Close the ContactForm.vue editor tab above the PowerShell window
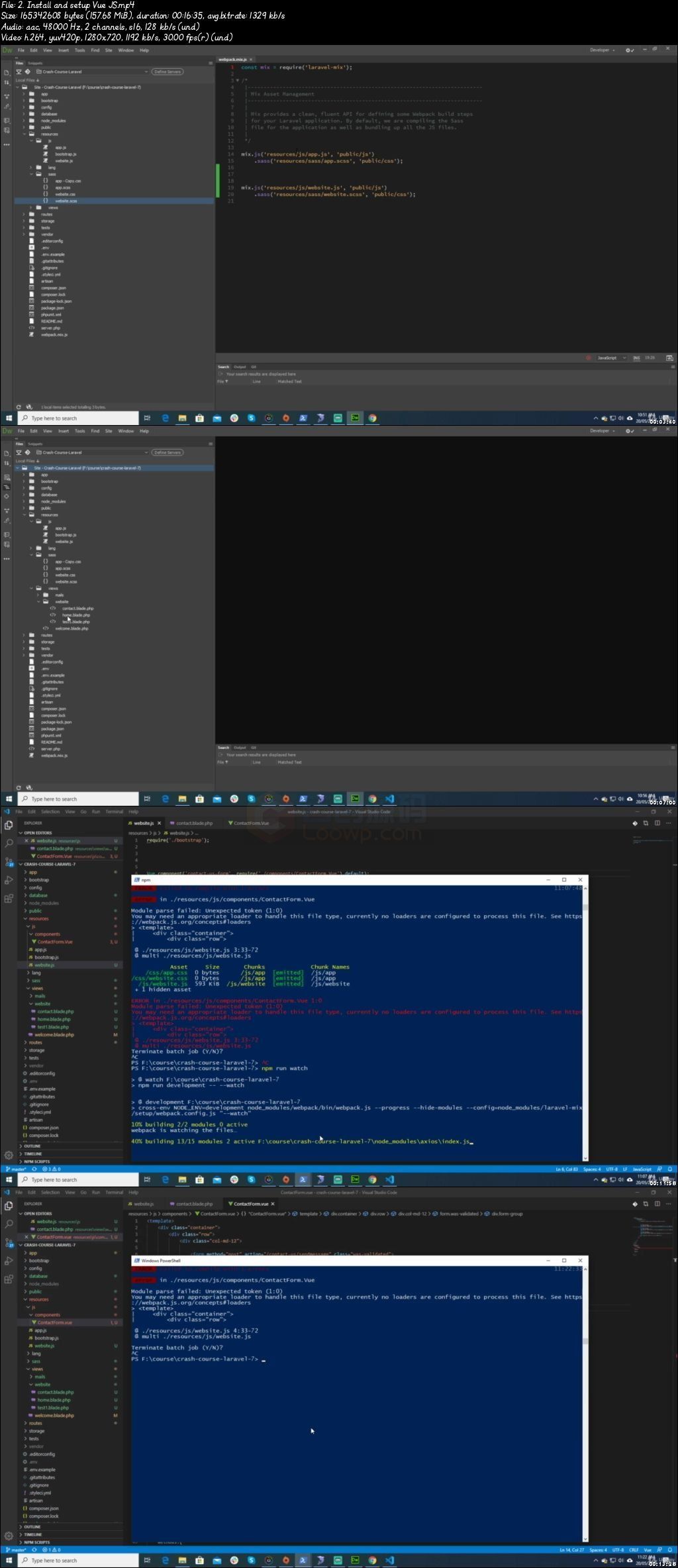The height and width of the screenshot is (1568, 678). tap(273, 1204)
